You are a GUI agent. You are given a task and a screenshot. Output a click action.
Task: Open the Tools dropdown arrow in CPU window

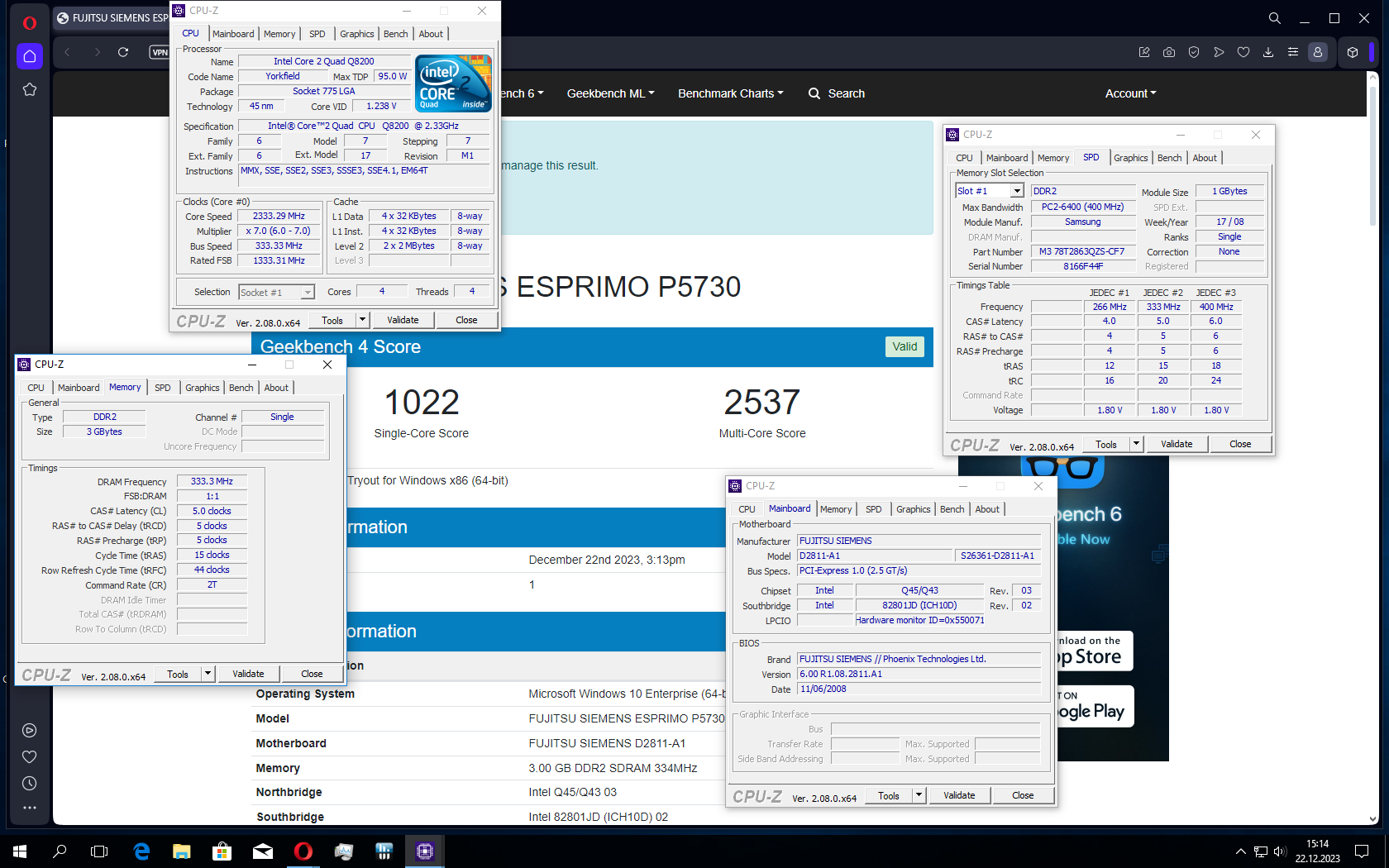pyautogui.click(x=362, y=320)
